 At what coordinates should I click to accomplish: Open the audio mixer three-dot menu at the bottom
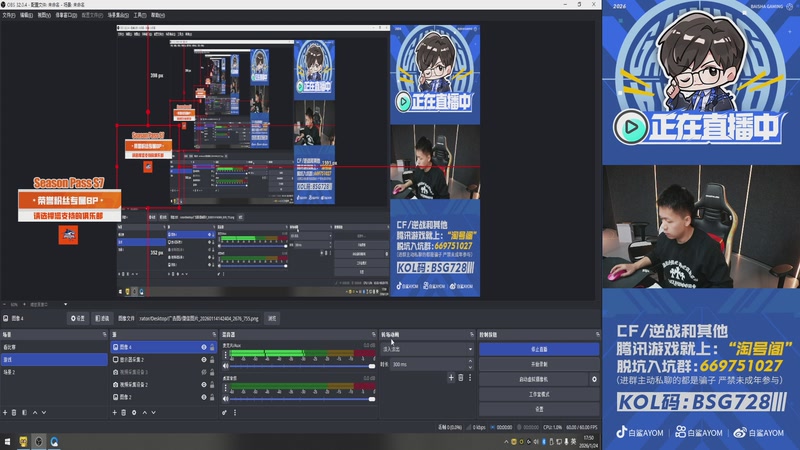click(235, 412)
